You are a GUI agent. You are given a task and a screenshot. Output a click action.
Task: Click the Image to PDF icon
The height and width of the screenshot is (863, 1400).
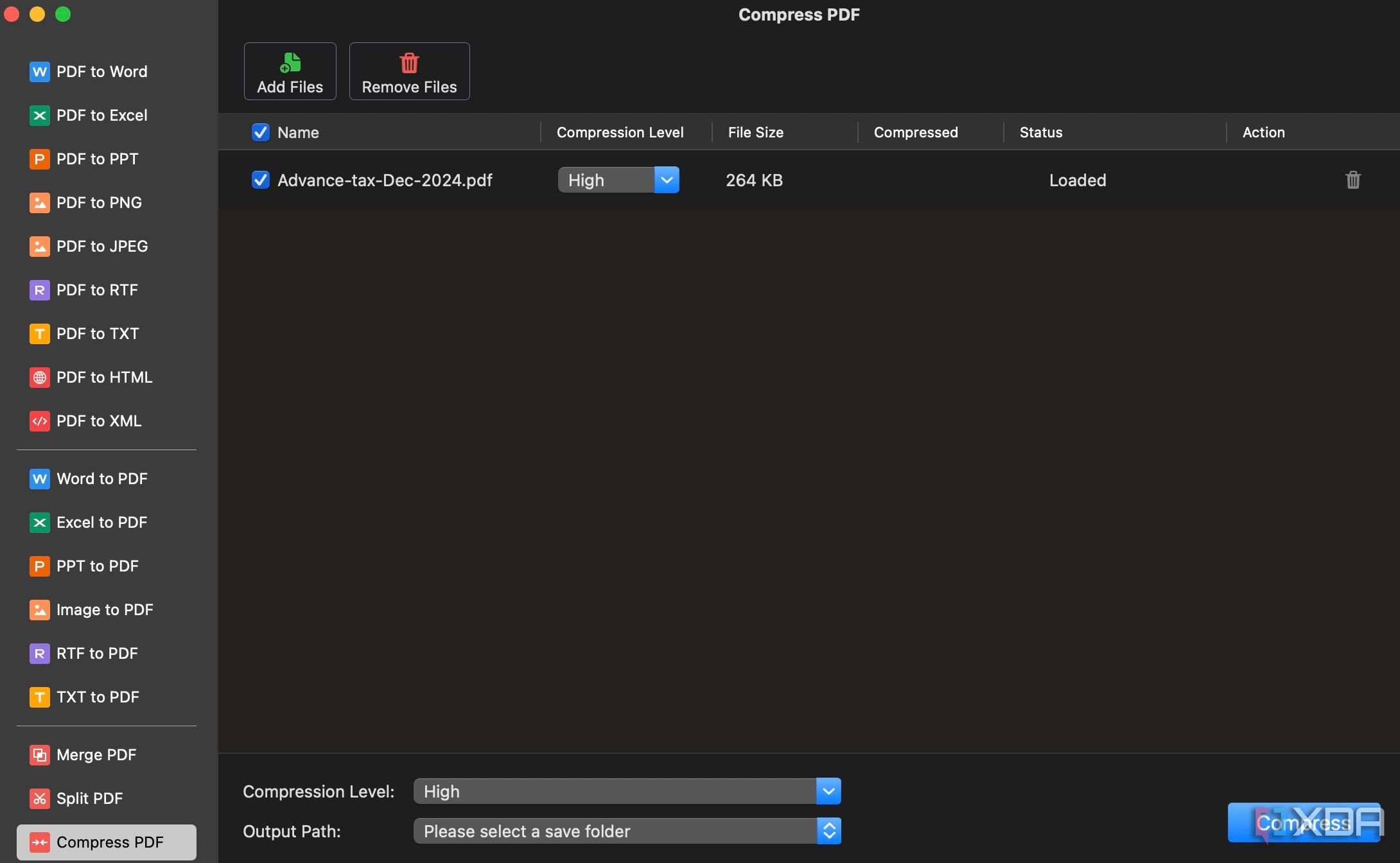tap(40, 609)
